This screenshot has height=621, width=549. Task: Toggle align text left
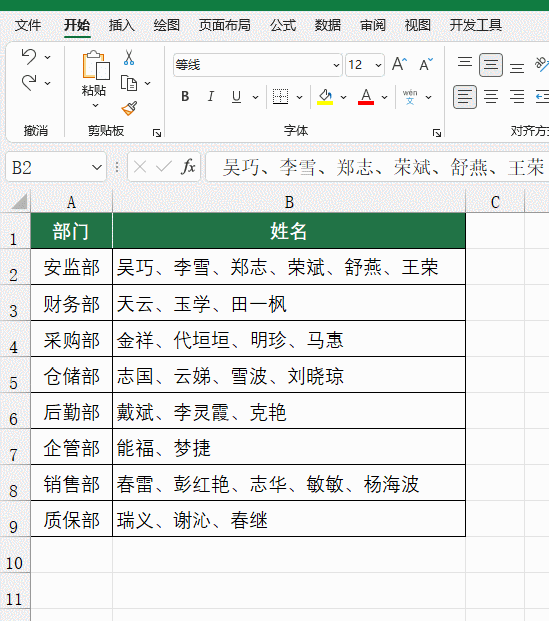(x=465, y=97)
